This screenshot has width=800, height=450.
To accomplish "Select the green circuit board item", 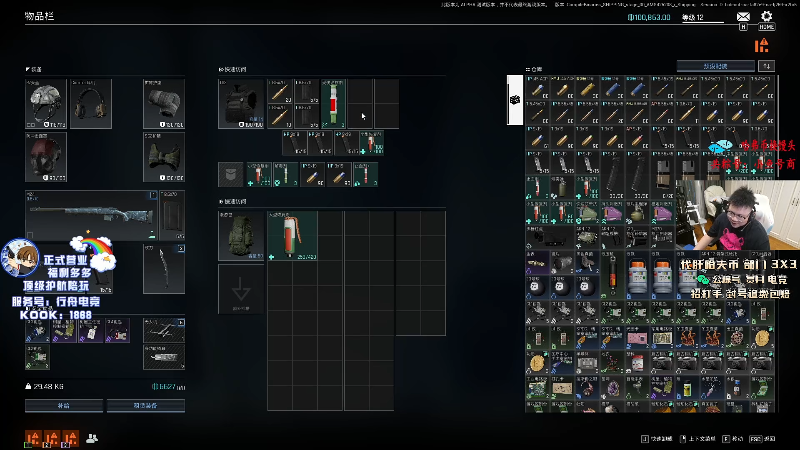I will pos(537,388).
